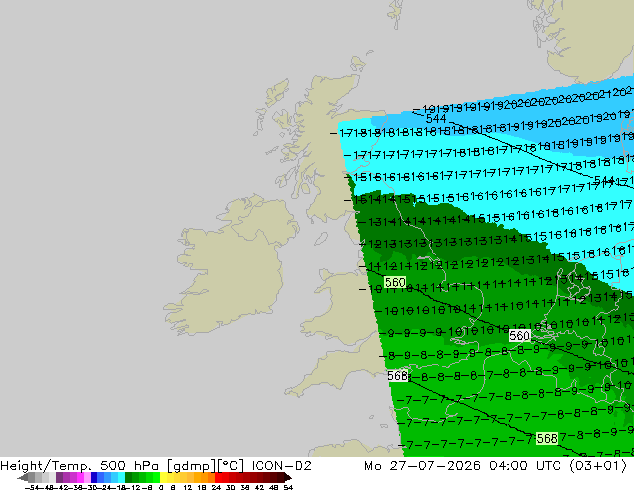The width and height of the screenshot is (634, 490).
Task: Click the 'ICON-D2' model name
Action: (x=281, y=466)
